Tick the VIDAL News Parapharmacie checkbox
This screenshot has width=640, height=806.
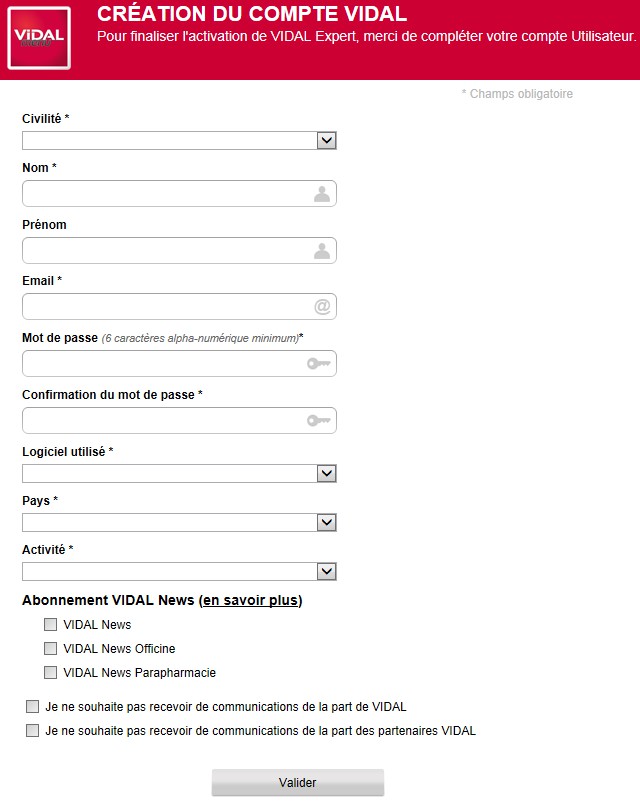51,673
